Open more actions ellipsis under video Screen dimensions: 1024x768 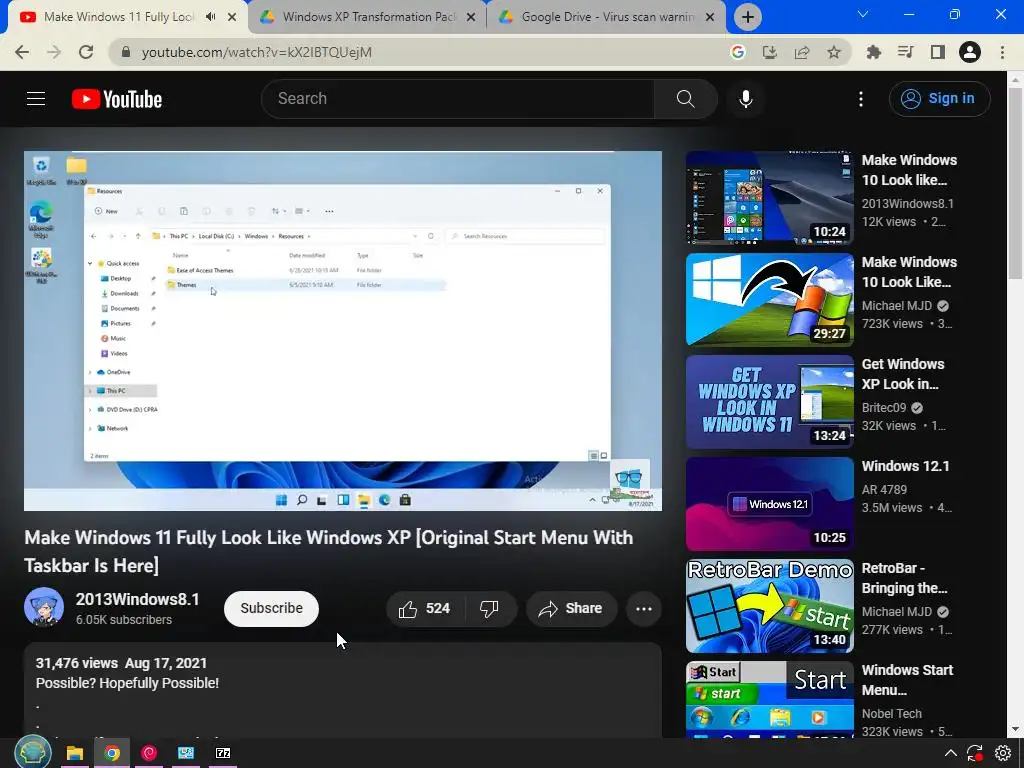(x=644, y=609)
